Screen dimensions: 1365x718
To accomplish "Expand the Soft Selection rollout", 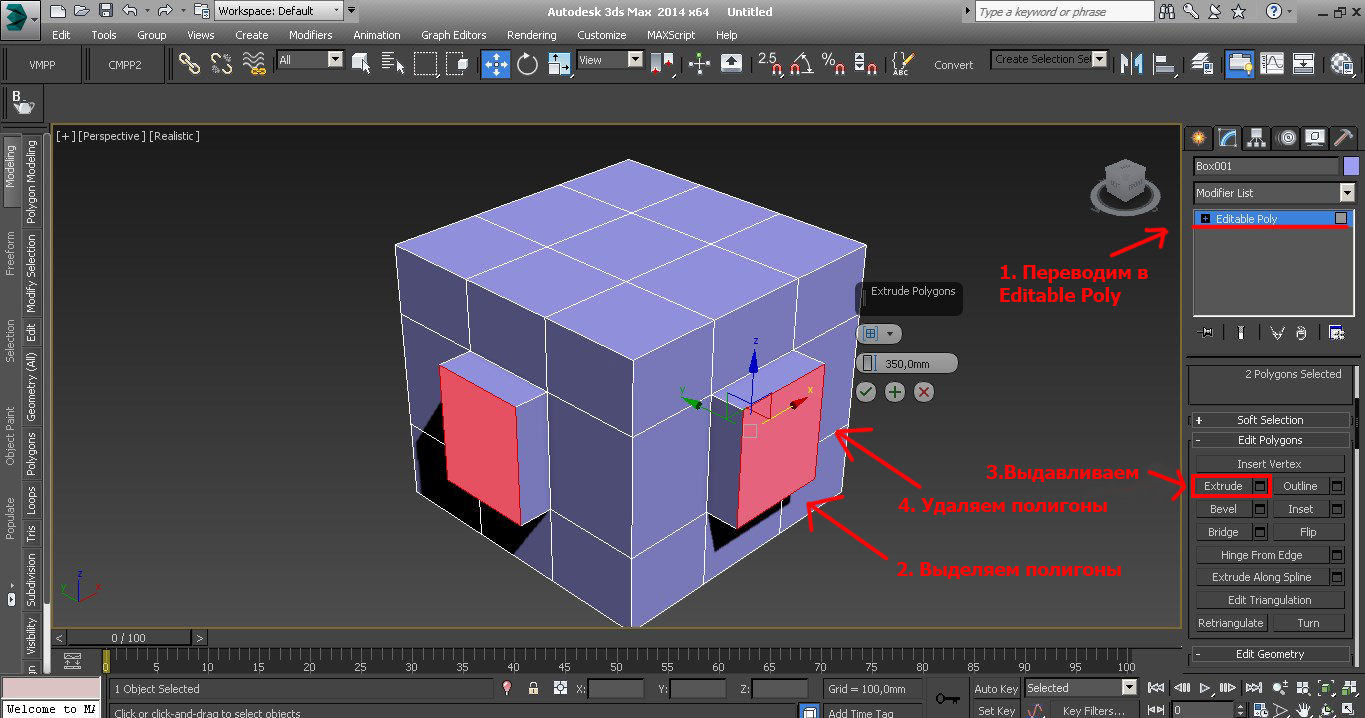I will (x=1270, y=420).
